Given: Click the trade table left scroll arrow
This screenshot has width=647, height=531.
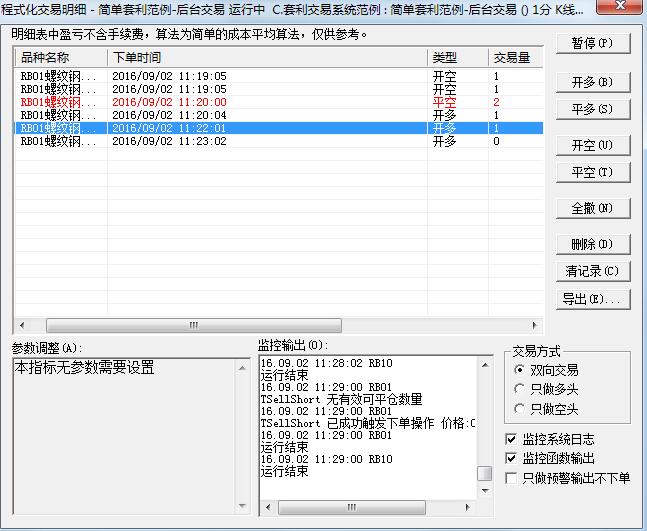Looking at the screenshot, I should [x=22, y=325].
